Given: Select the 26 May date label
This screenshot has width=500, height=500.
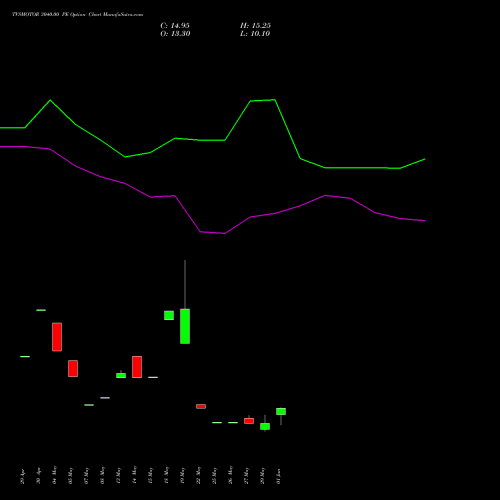Looking at the screenshot, I should point(231,475).
